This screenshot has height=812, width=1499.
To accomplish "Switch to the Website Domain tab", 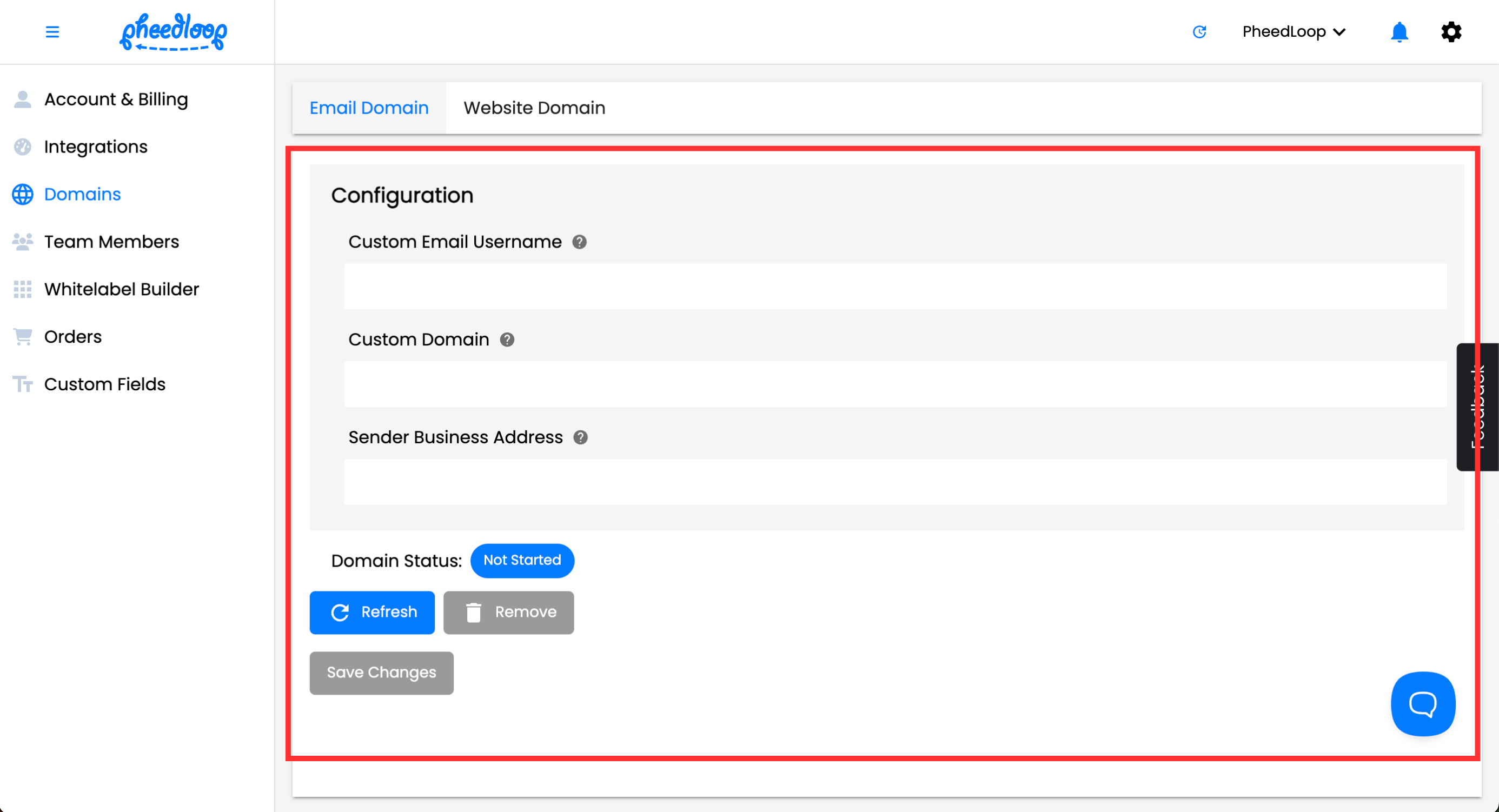I will point(534,108).
